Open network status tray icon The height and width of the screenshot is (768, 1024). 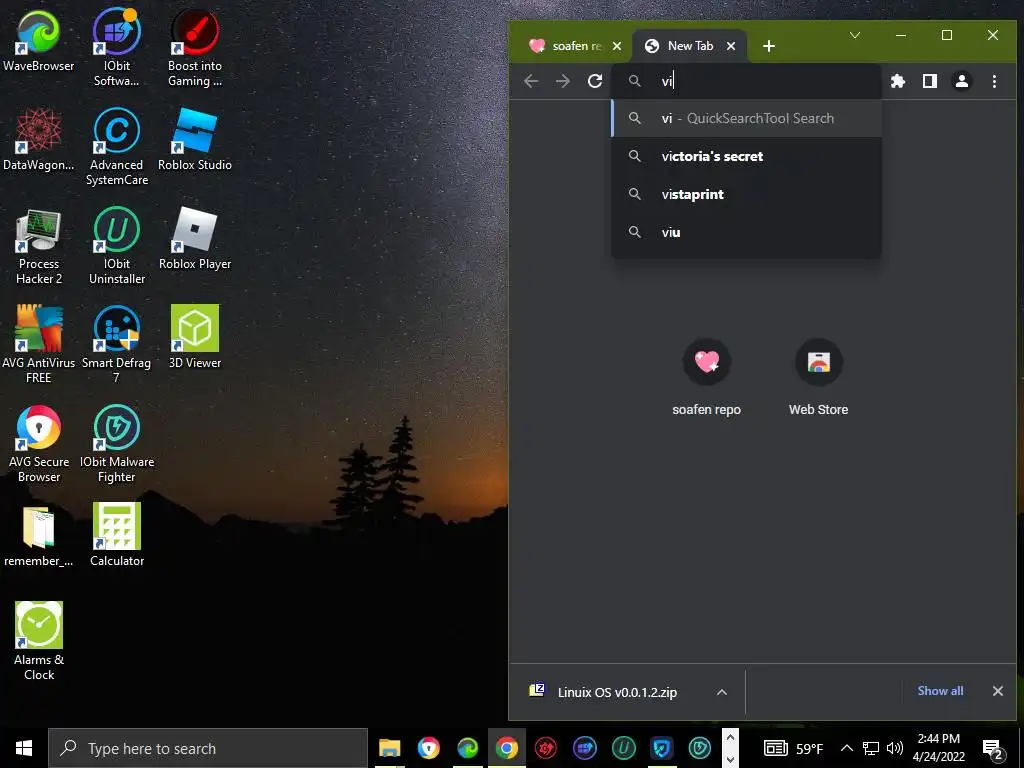(x=871, y=748)
